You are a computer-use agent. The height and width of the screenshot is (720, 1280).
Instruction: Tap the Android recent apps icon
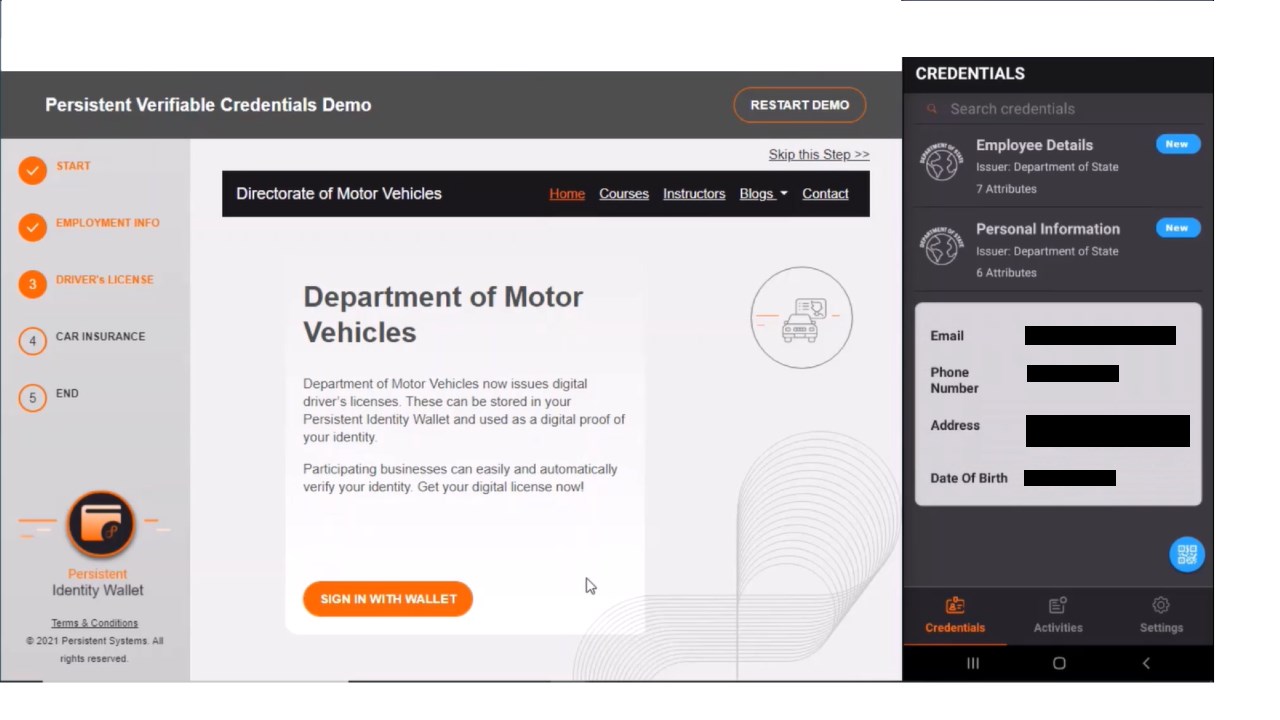click(973, 663)
